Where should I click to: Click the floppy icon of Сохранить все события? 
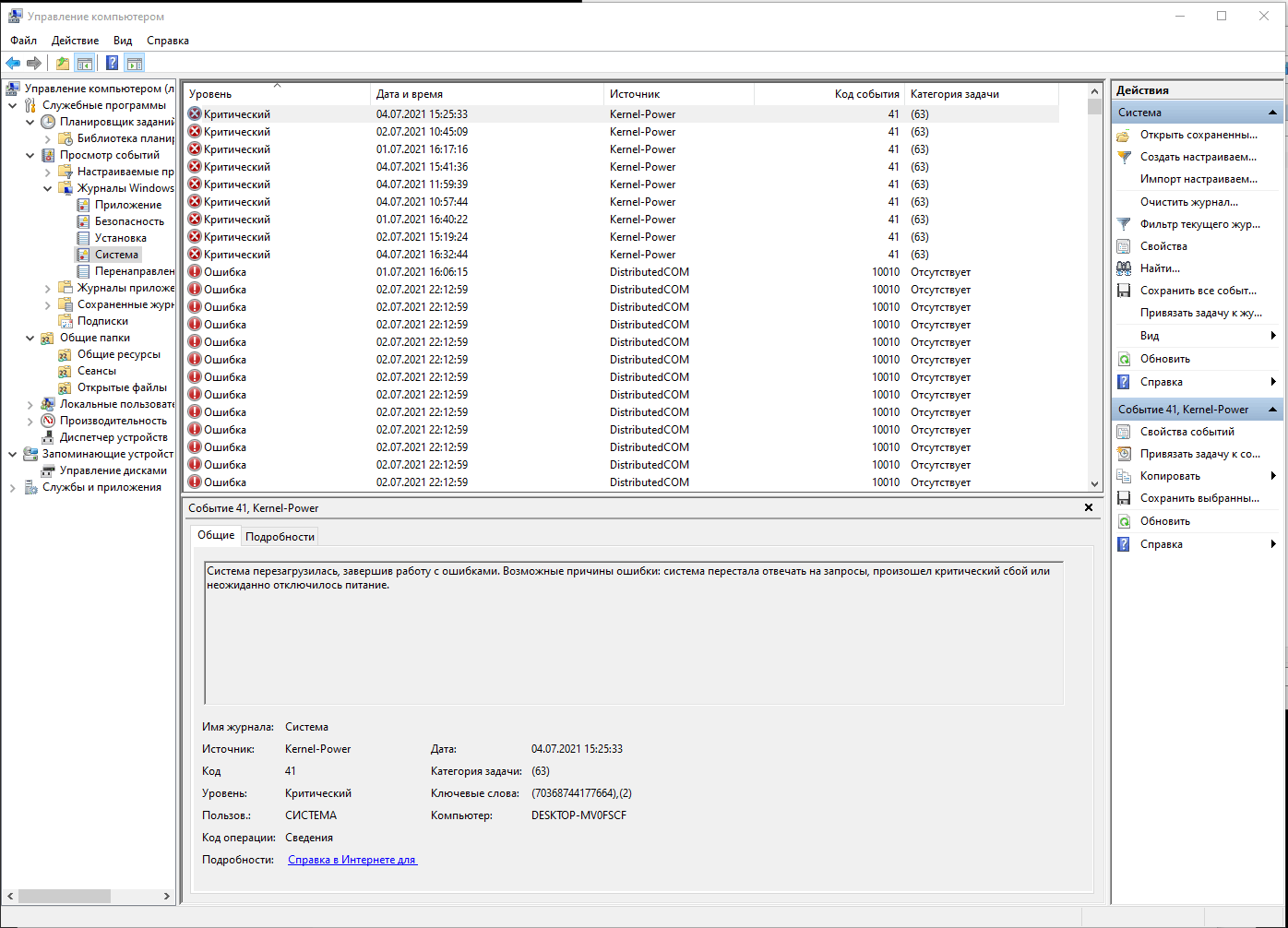pyautogui.click(x=1124, y=291)
